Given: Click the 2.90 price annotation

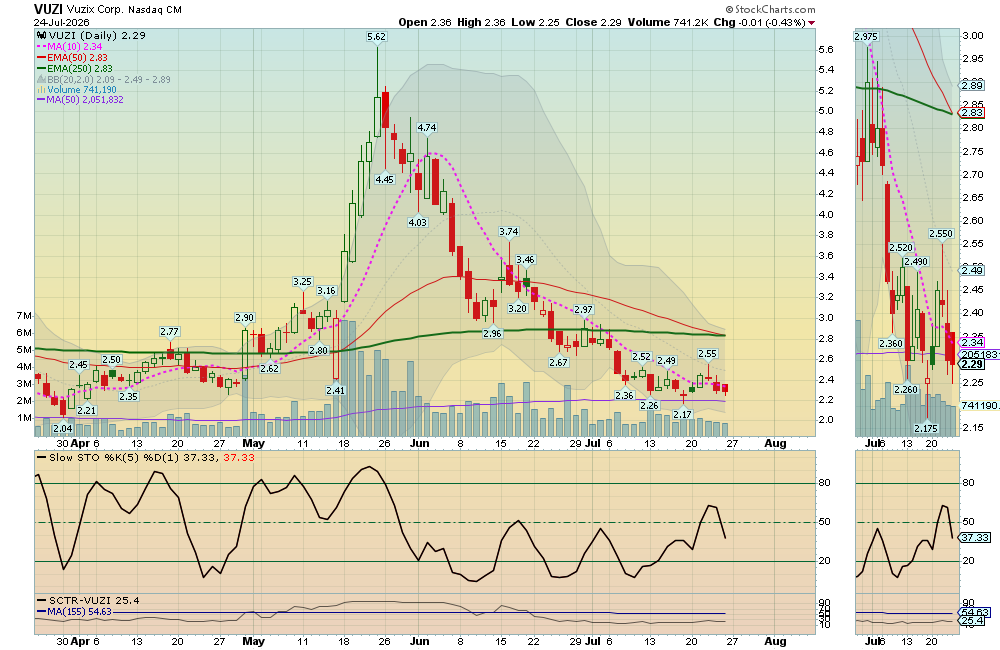Looking at the screenshot, I should pos(244,317).
